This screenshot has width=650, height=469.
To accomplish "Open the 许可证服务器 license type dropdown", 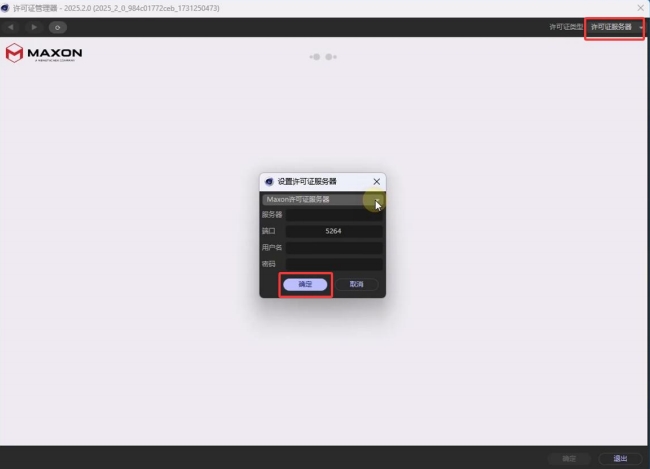I will tap(615, 27).
